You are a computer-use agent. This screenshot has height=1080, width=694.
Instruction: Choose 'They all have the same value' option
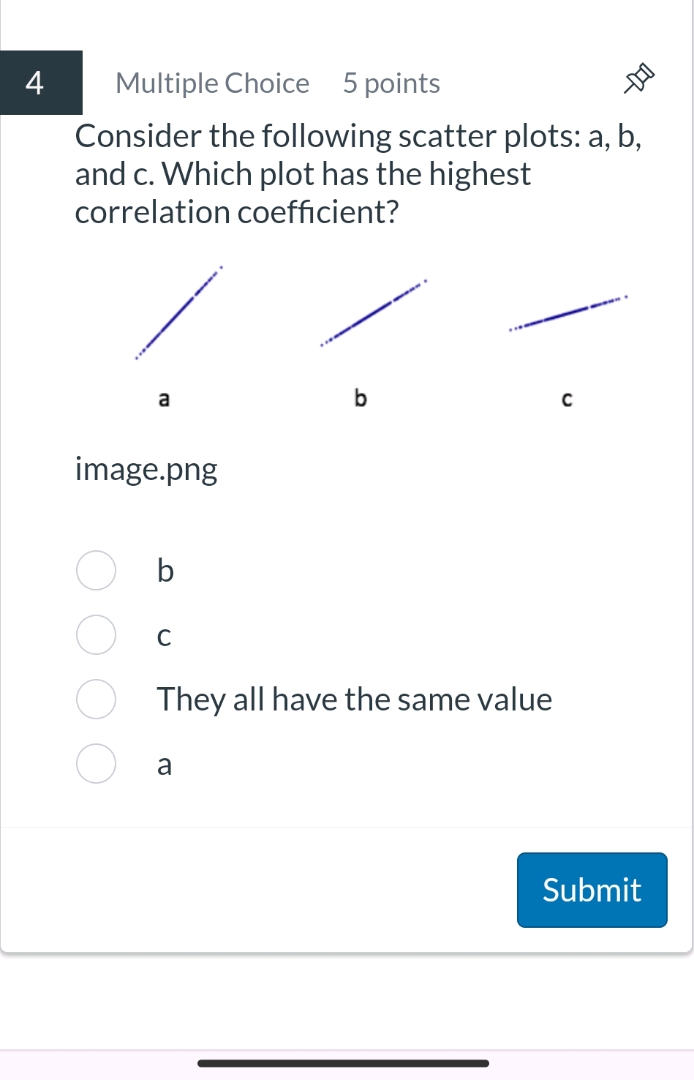click(95, 699)
